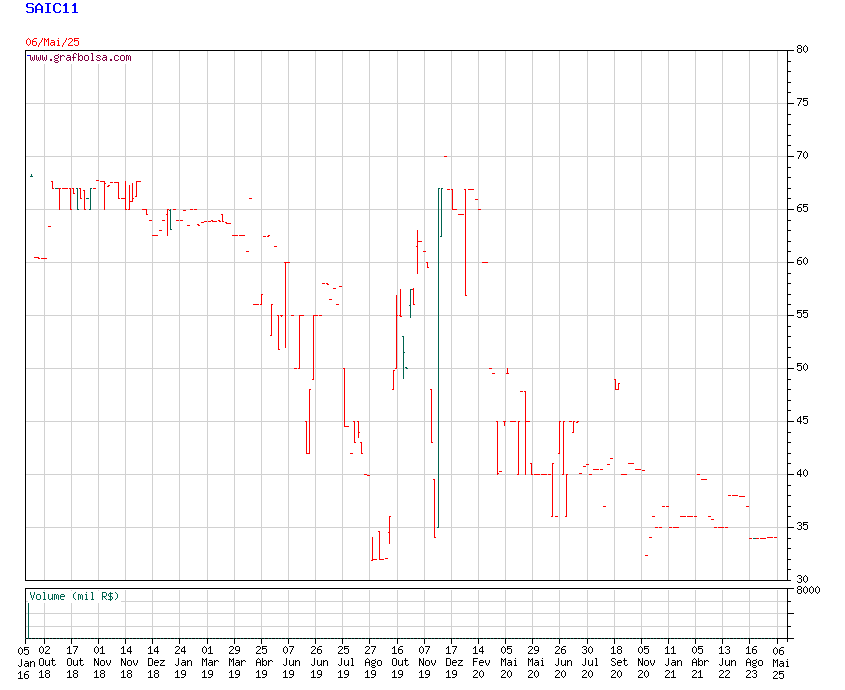
Task: Click the 30 price axis value
Action: point(802,579)
